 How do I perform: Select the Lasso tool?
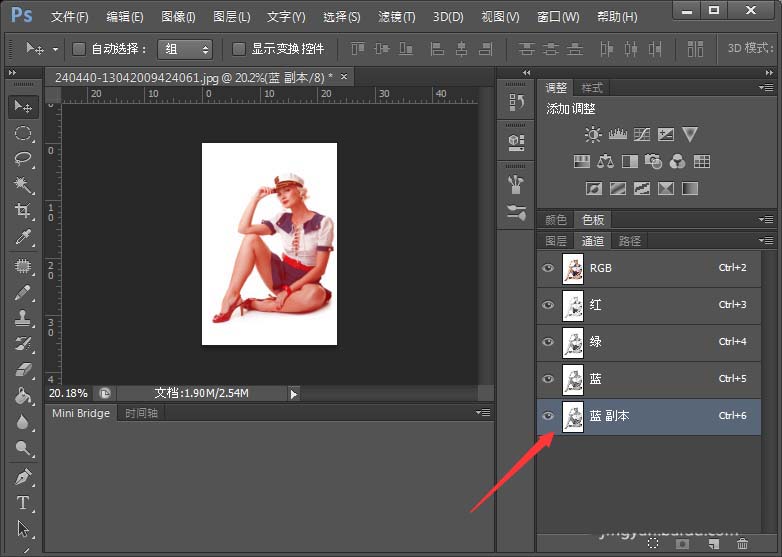click(x=23, y=159)
